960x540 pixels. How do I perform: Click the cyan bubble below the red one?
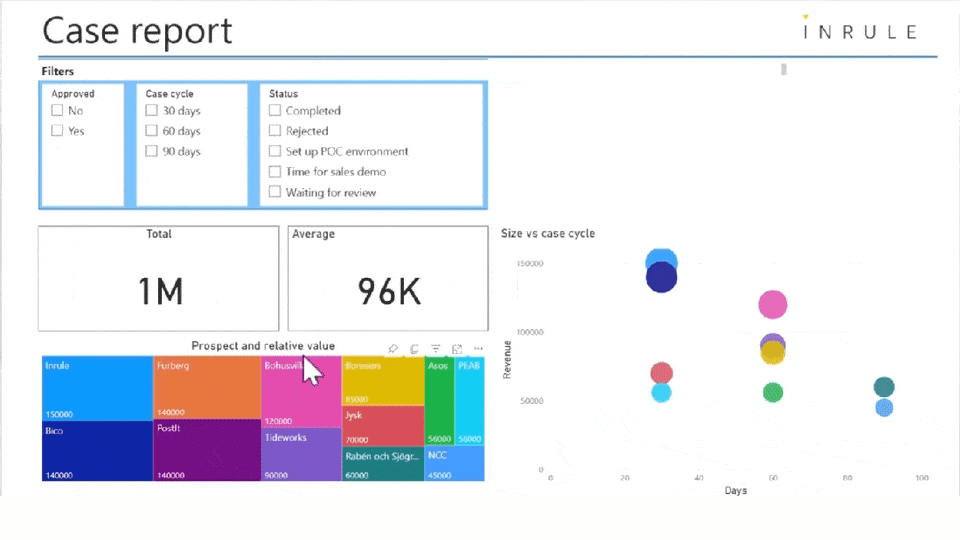point(661,393)
